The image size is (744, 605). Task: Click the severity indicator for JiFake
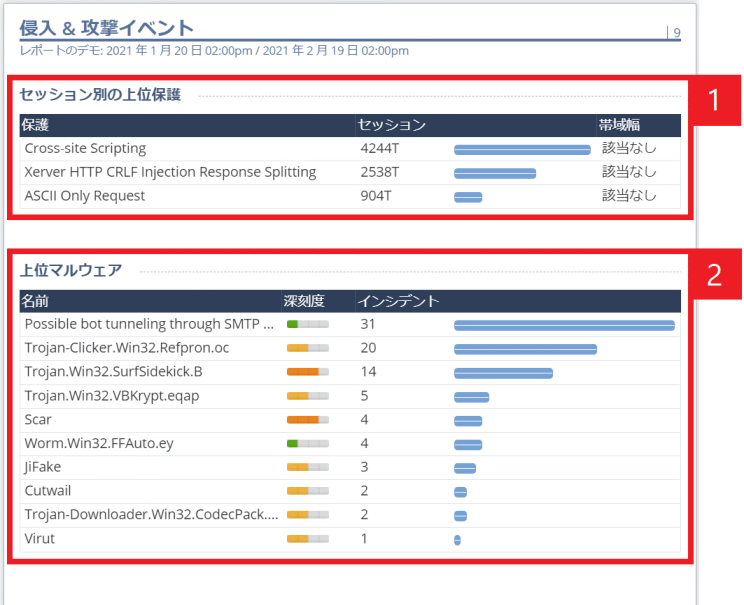tap(307, 467)
